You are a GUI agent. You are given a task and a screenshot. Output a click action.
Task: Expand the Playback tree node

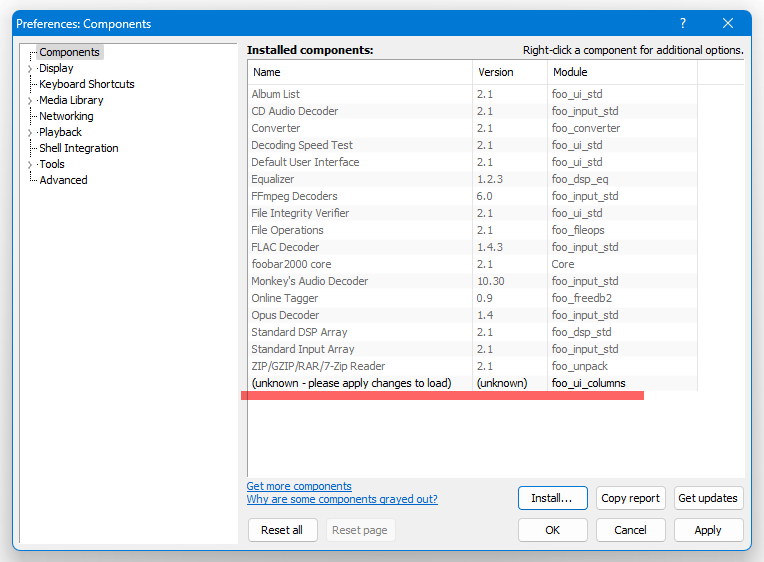[30, 133]
